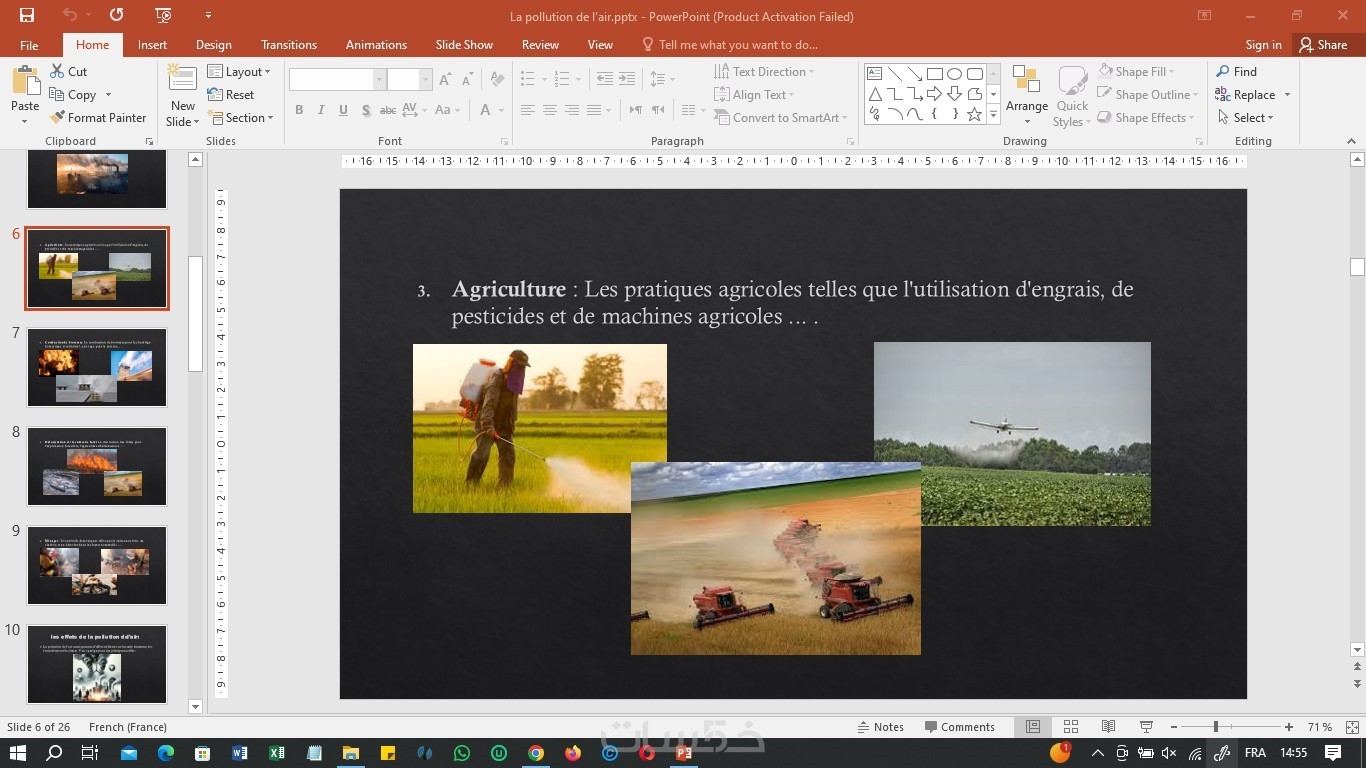The width and height of the screenshot is (1366, 768).
Task: Click the Paste button
Action: [x=25, y=96]
